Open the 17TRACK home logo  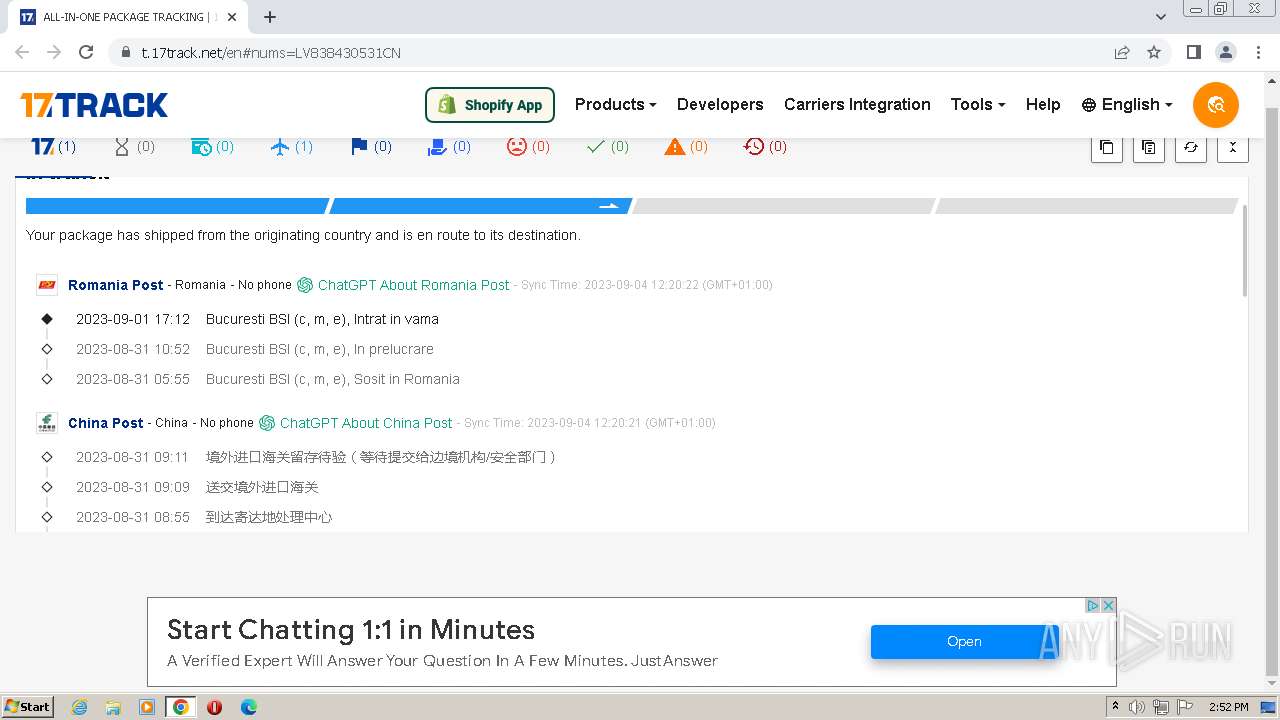pyautogui.click(x=94, y=105)
